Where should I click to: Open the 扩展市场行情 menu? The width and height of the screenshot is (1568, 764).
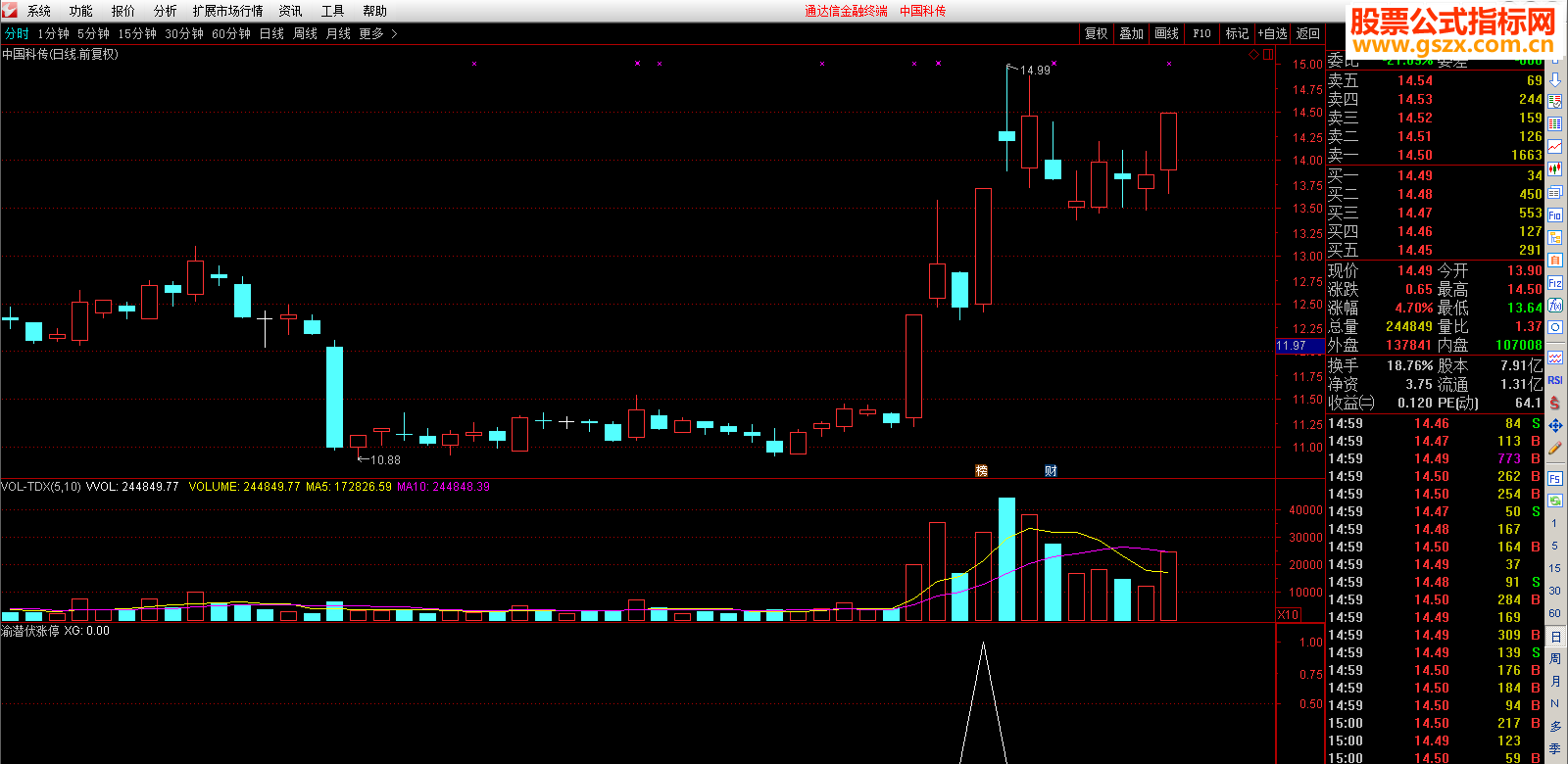pos(228,11)
